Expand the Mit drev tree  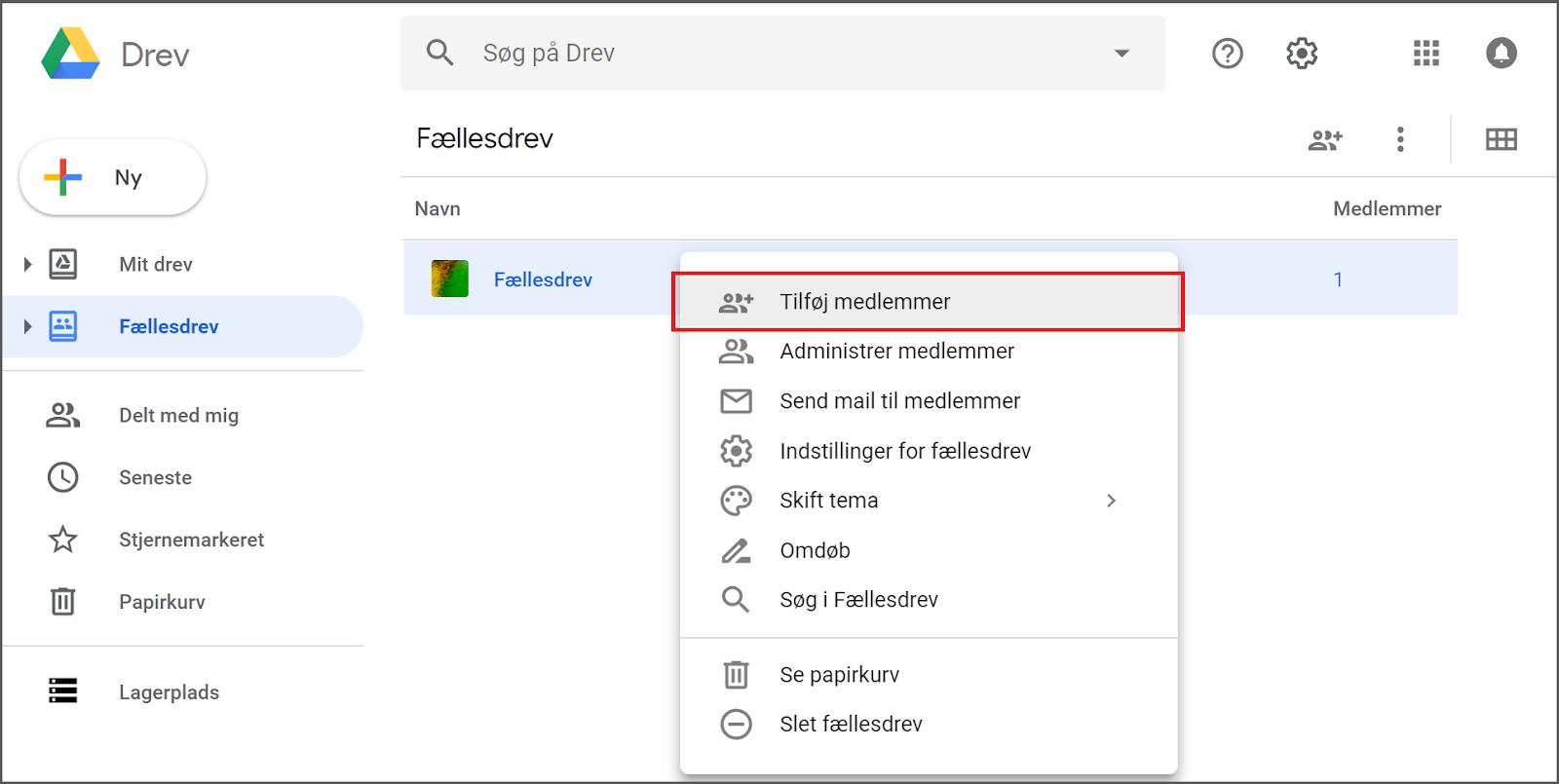(27, 264)
